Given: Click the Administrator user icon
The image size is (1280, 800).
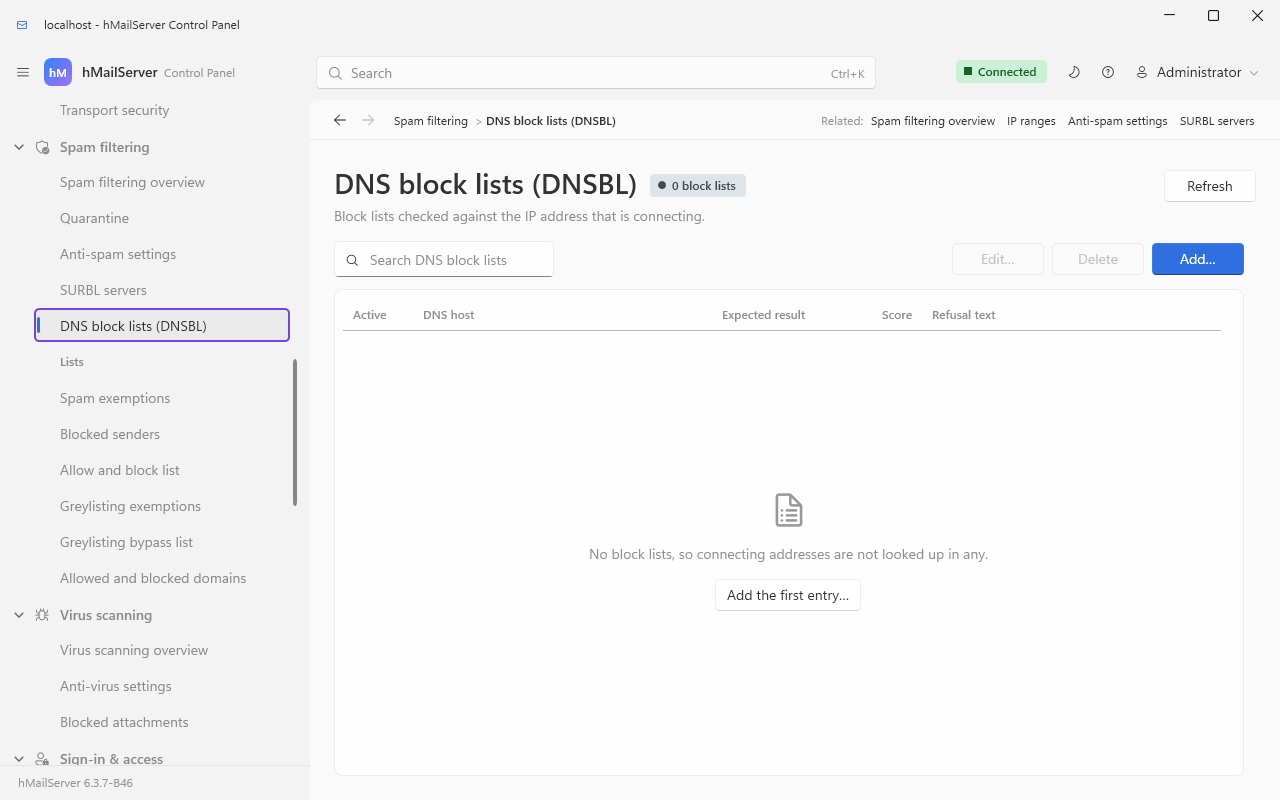Looking at the screenshot, I should point(1142,72).
